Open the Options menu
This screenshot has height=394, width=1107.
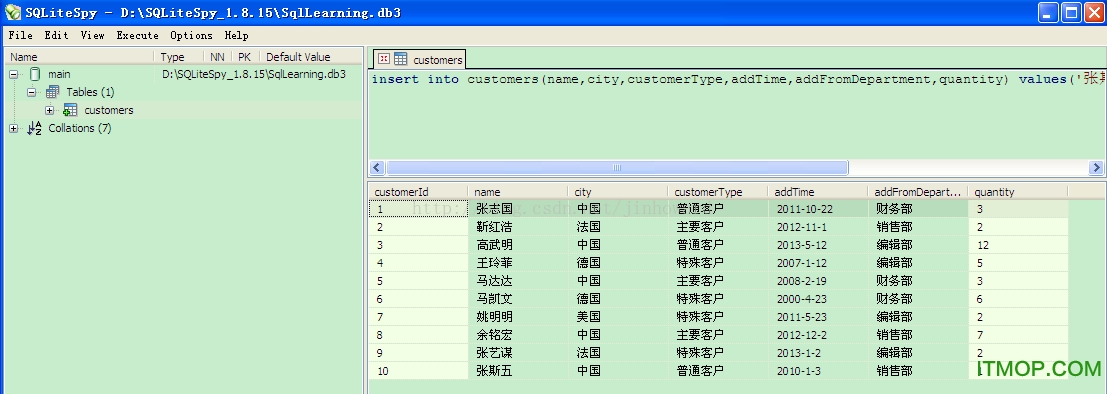191,35
